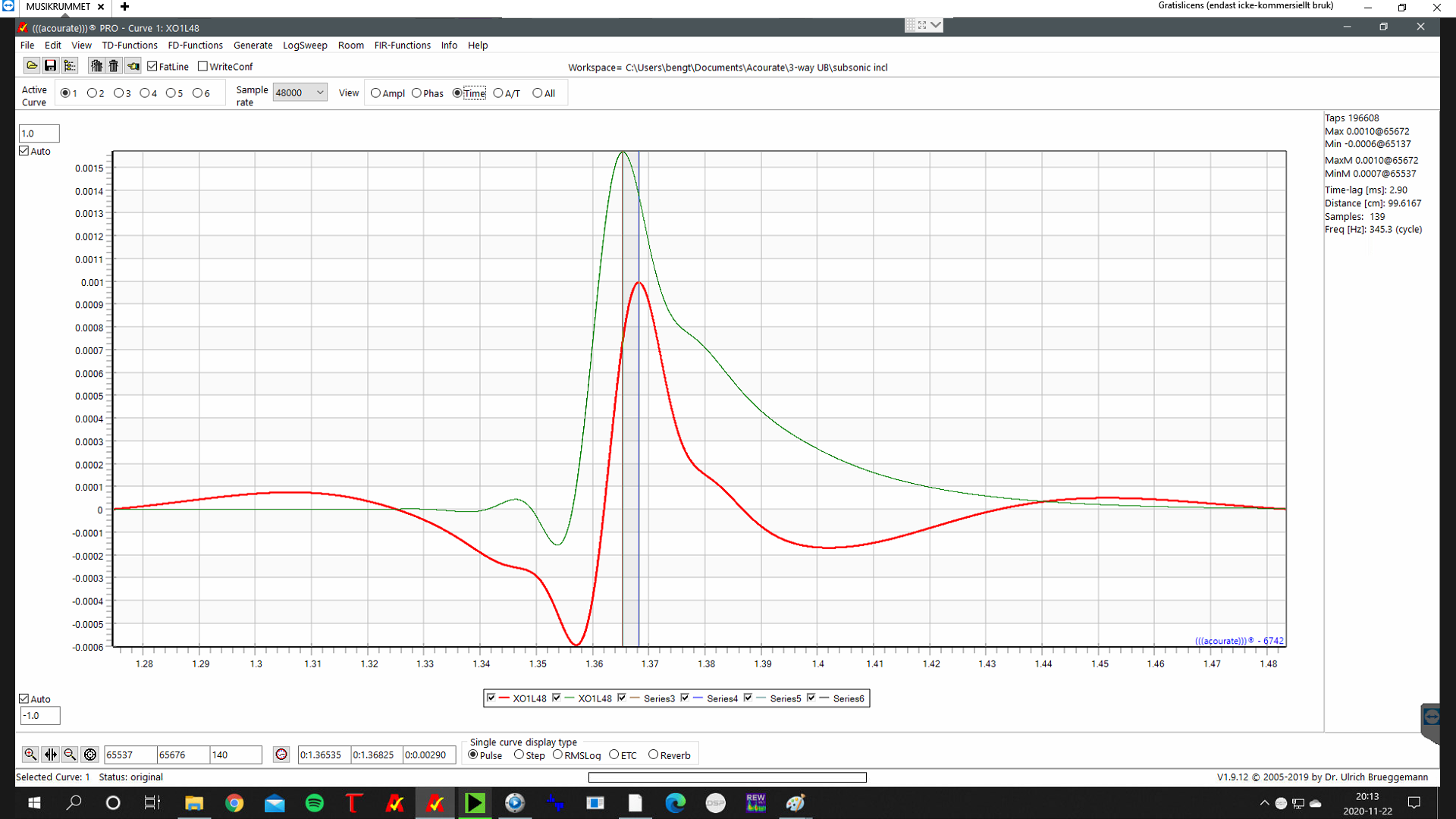The width and height of the screenshot is (1456, 819).
Task: Open the File menu
Action: (27, 45)
